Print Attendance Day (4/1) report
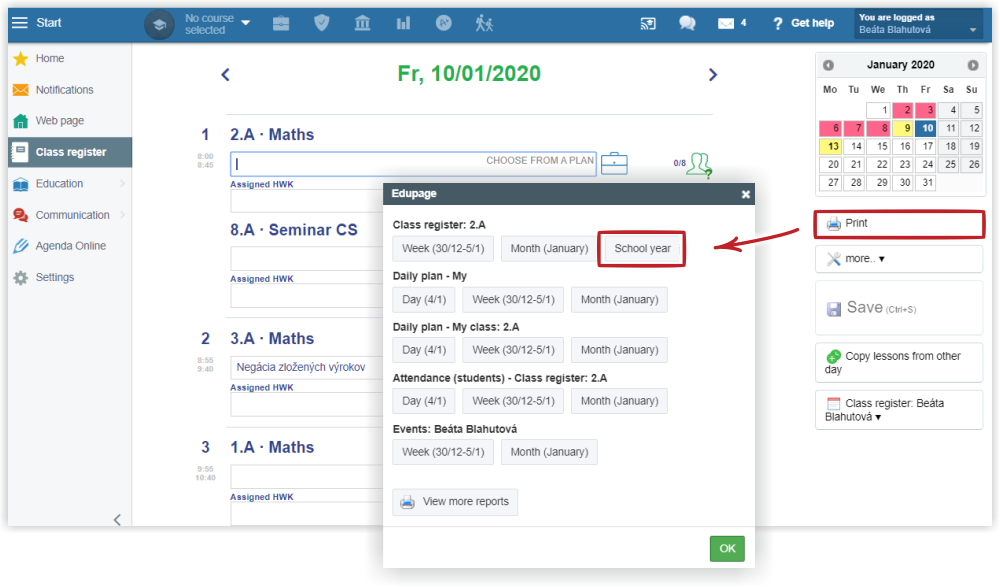1000x587 pixels. tap(424, 401)
